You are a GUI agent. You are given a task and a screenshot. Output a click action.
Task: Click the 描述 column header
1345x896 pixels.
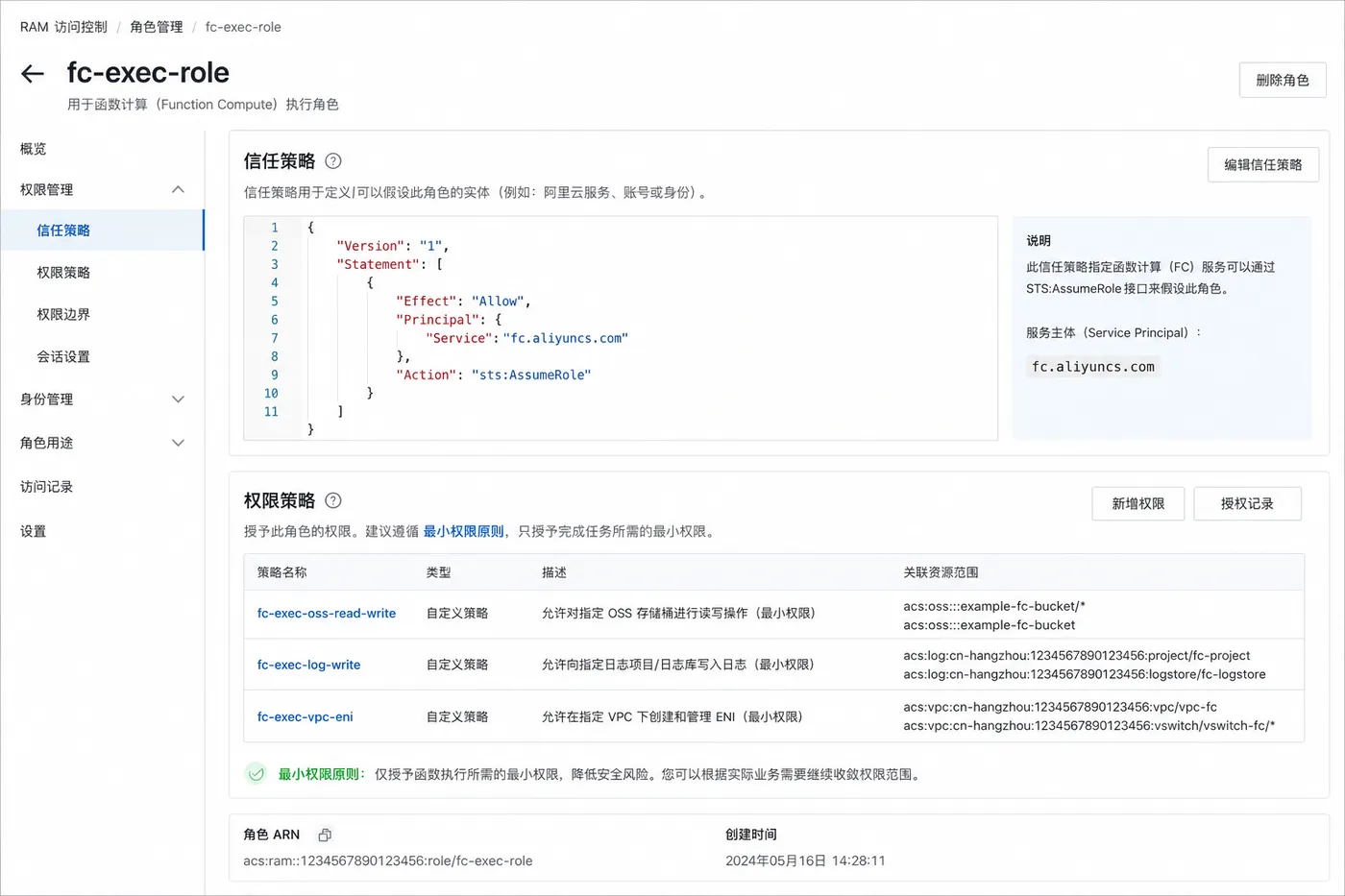[x=554, y=572]
